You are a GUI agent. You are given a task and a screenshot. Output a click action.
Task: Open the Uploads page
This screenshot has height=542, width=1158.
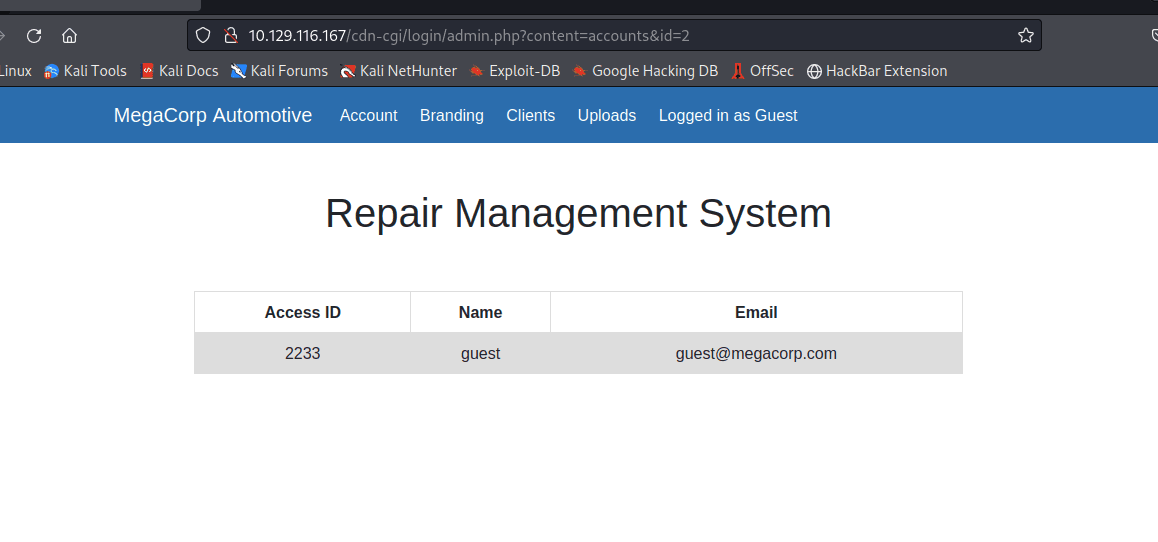pyautogui.click(x=606, y=116)
